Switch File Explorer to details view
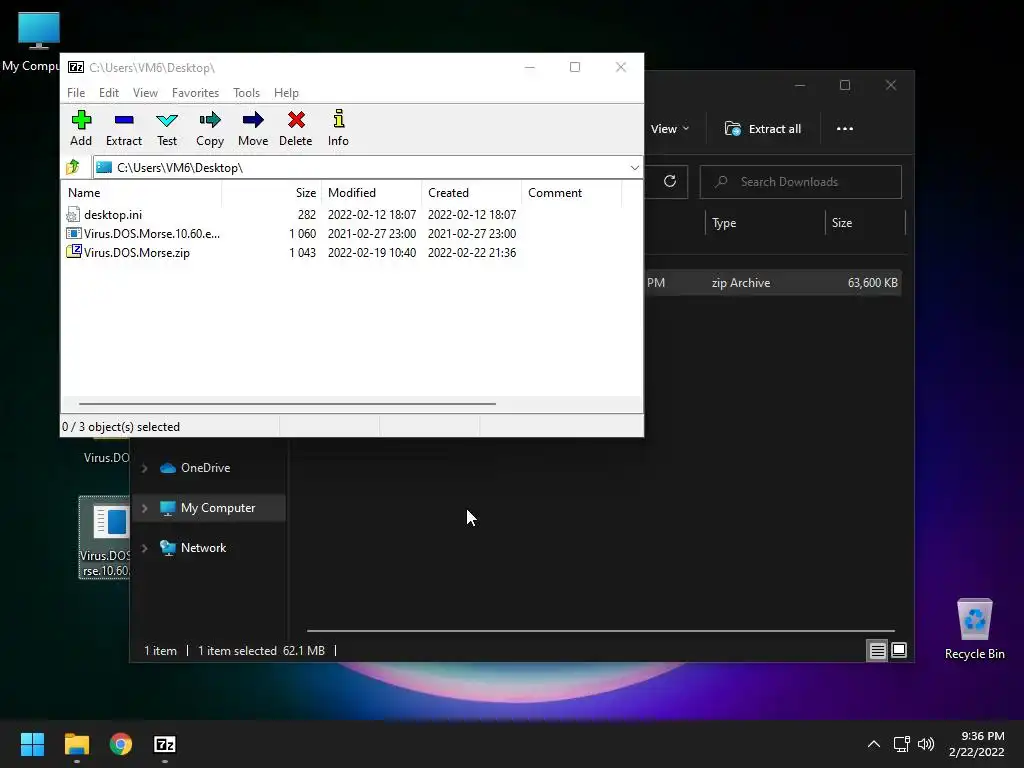Viewport: 1024px width, 768px height. click(x=877, y=650)
